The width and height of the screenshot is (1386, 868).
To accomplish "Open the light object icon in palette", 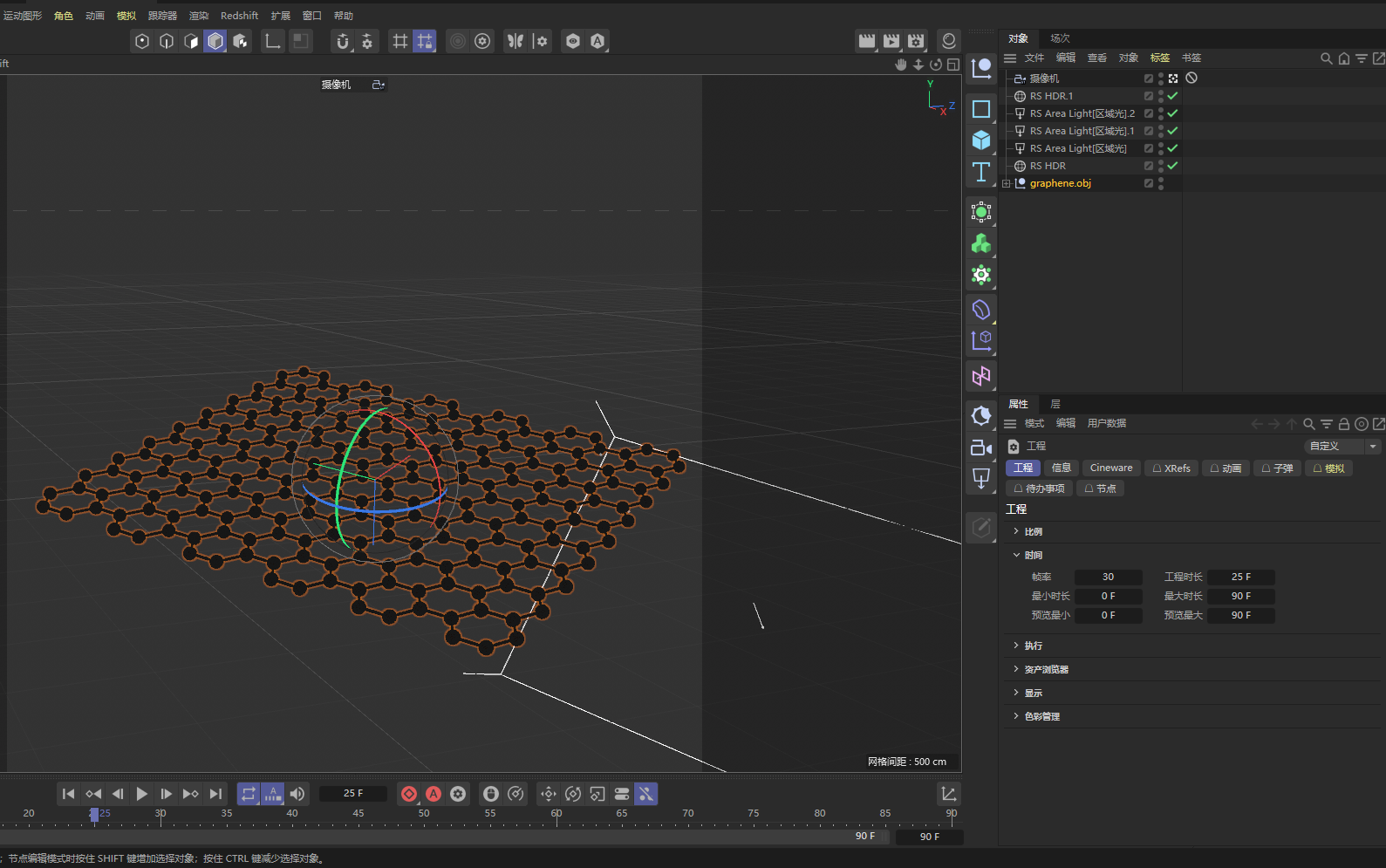I will pyautogui.click(x=981, y=478).
